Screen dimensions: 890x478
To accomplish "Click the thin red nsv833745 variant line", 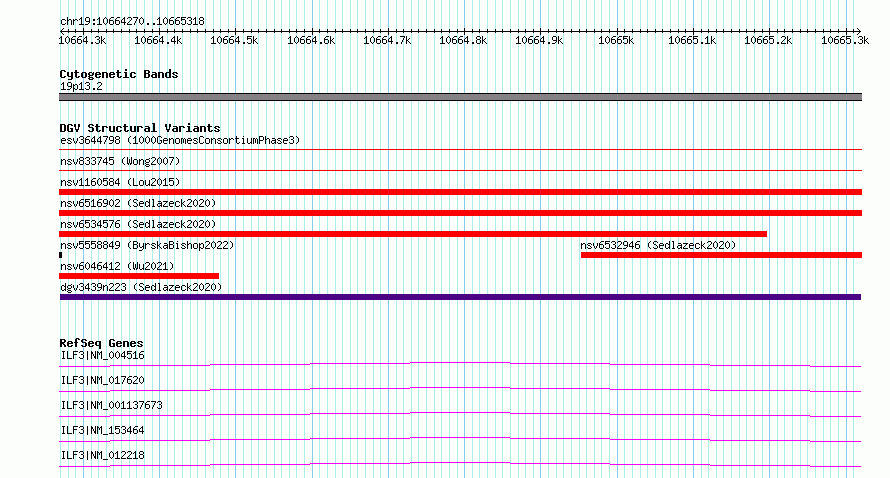I will click(460, 170).
